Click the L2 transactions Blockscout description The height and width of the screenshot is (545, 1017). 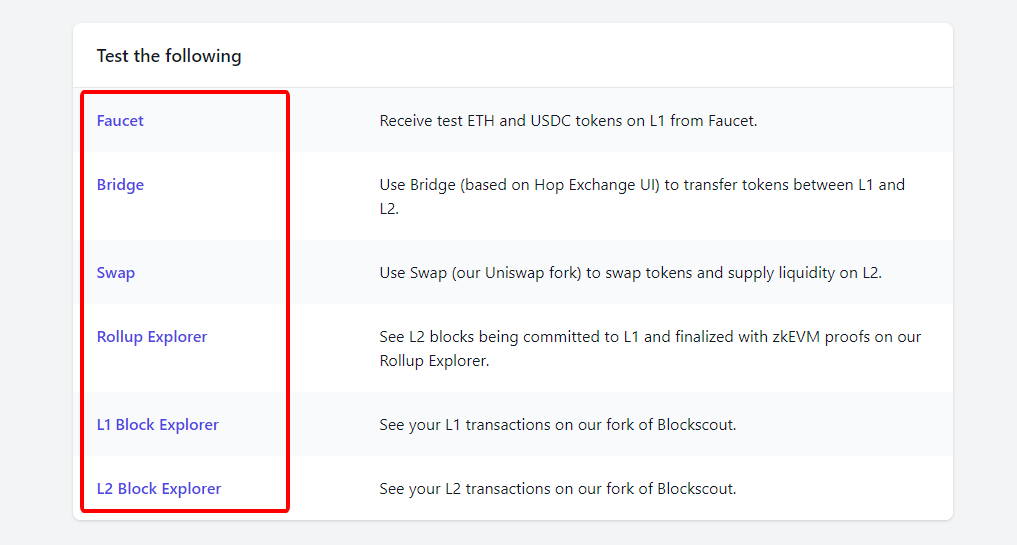click(x=558, y=489)
